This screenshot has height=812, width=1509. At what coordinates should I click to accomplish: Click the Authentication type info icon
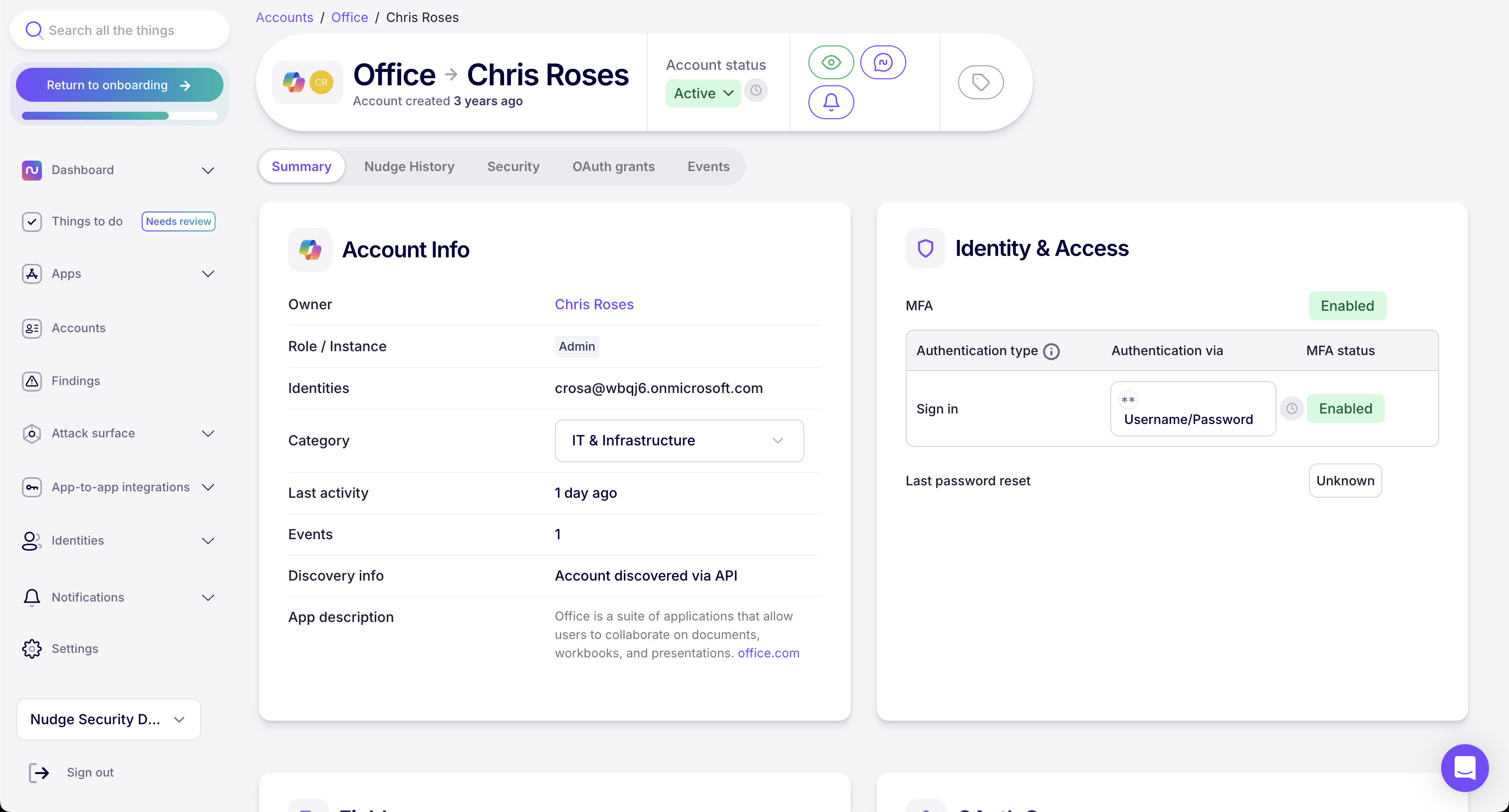(x=1051, y=351)
